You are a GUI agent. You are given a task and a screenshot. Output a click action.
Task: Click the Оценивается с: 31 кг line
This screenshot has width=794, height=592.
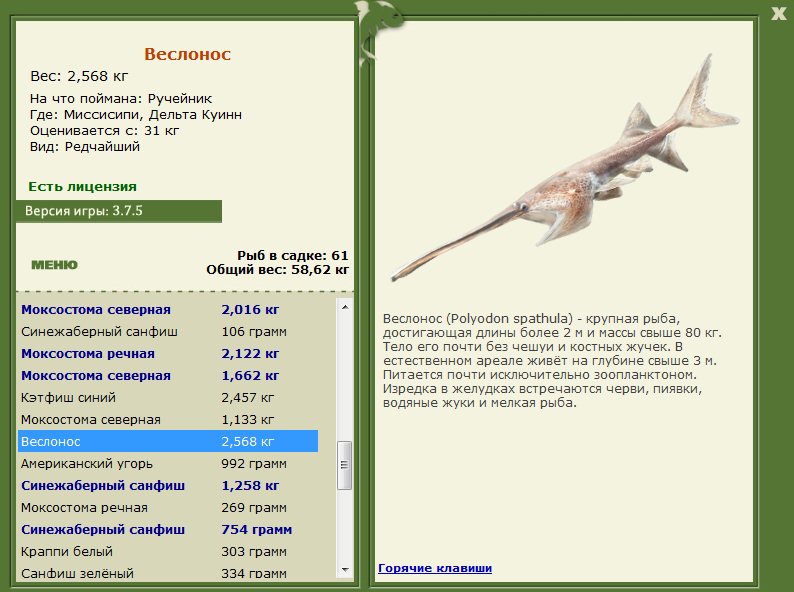point(104,131)
